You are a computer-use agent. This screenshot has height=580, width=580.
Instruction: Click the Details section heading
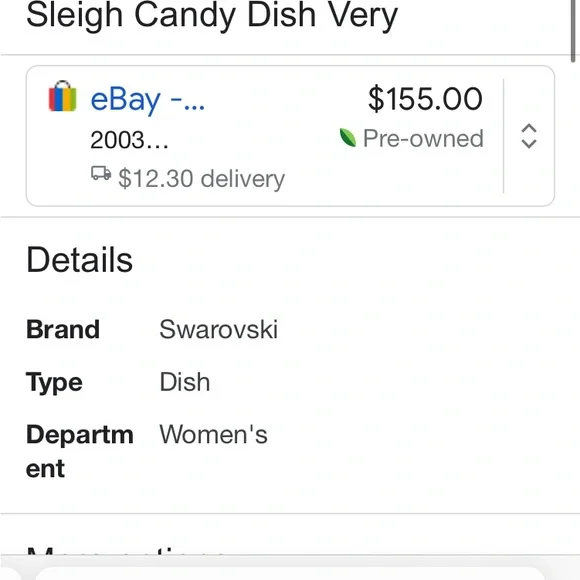tap(80, 260)
